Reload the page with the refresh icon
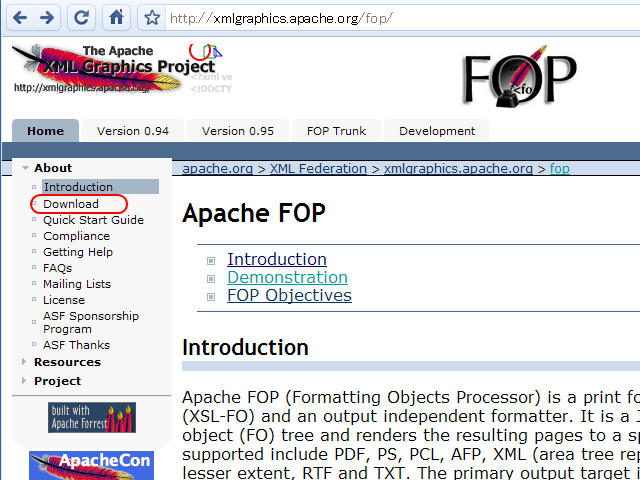The height and width of the screenshot is (480, 640). [82, 18]
